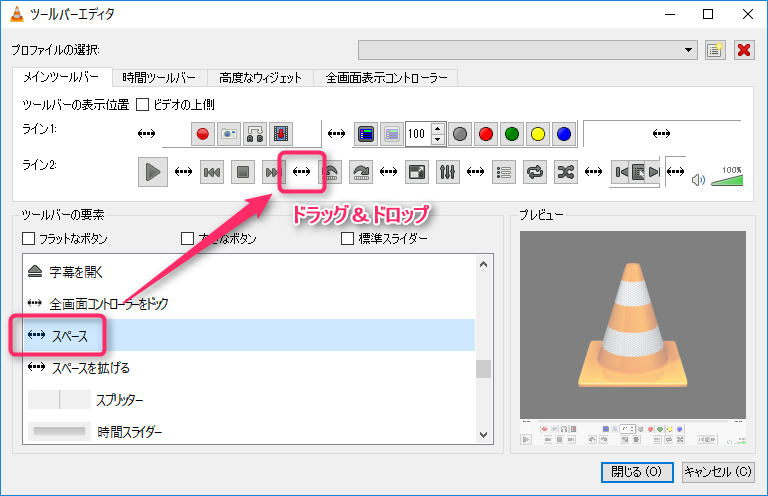This screenshot has width=768, height=496.
Task: Click the Shuffle random icon
Action: point(565,172)
